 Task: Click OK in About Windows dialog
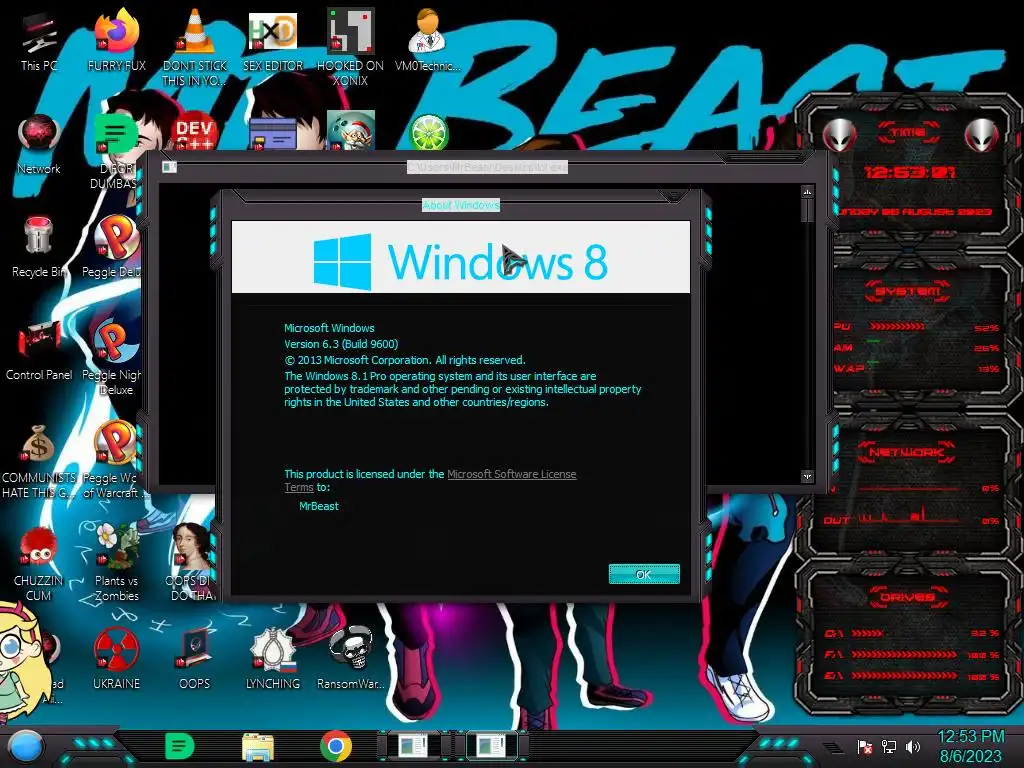[x=644, y=574]
